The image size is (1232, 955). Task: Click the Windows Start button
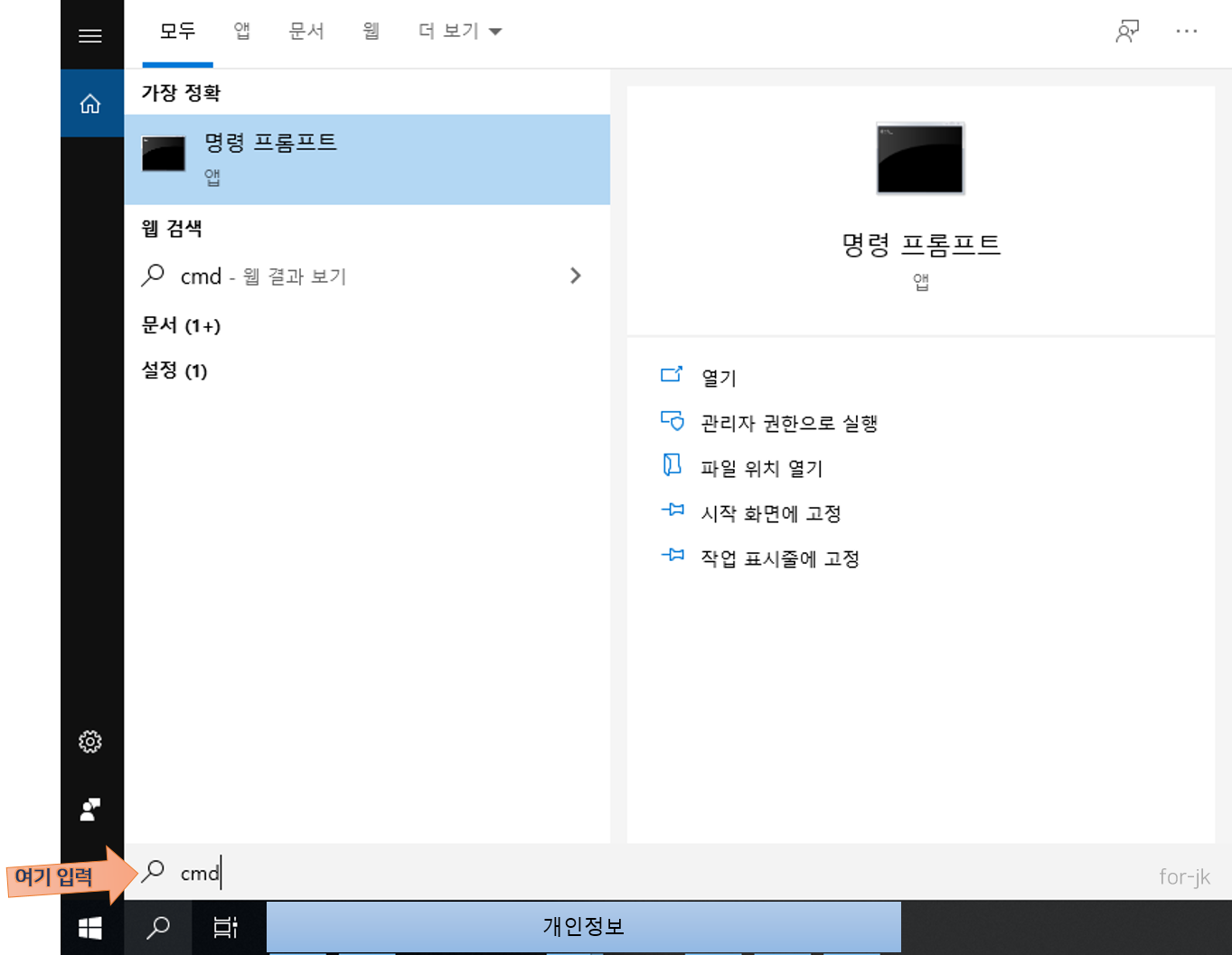tap(90, 928)
